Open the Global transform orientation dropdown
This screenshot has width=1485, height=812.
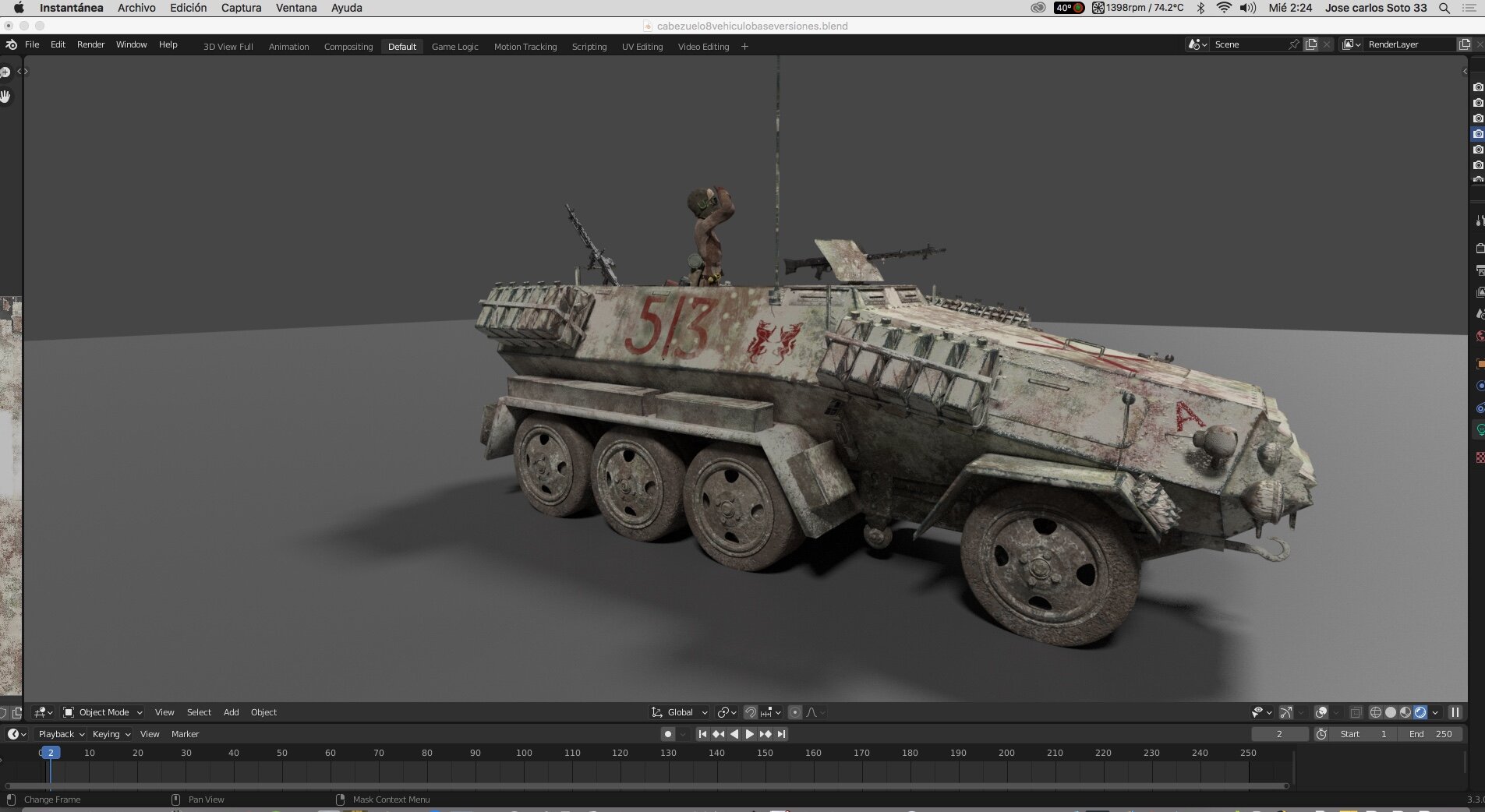pyautogui.click(x=680, y=712)
